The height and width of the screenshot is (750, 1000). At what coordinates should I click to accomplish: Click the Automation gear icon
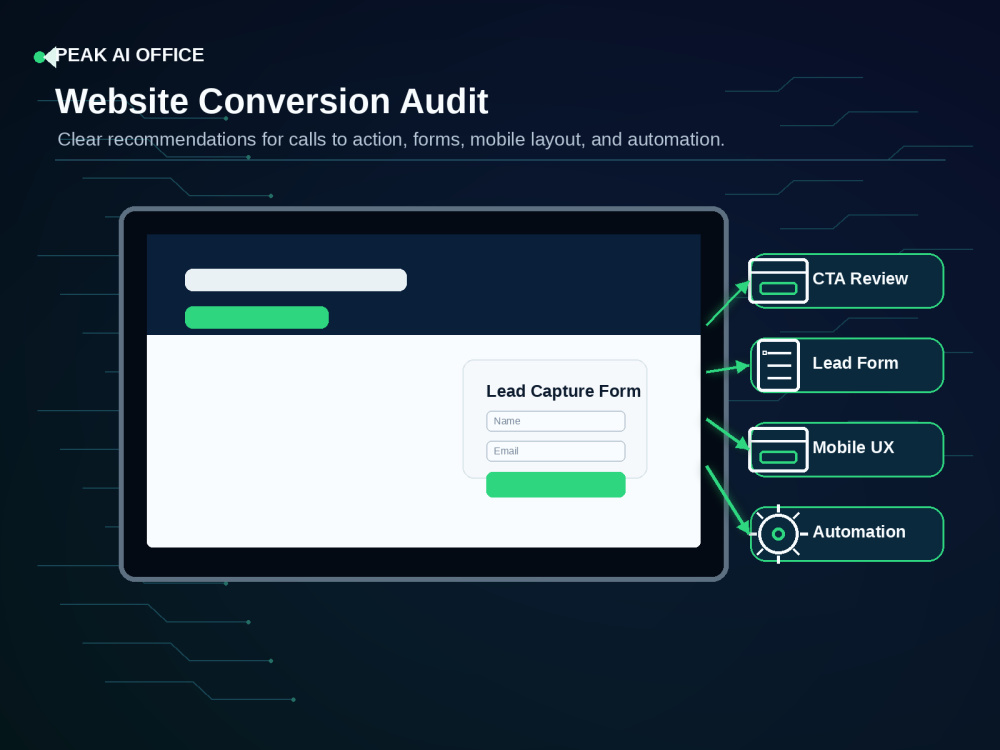(x=779, y=534)
